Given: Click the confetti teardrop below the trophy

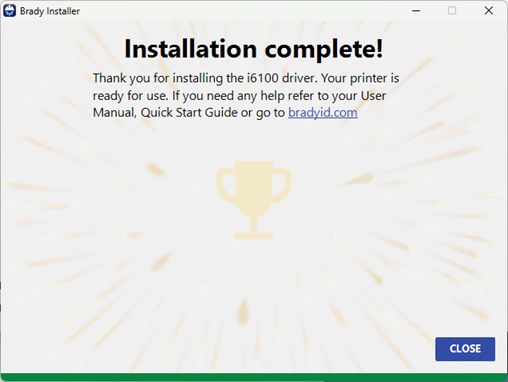Looking at the screenshot, I should 243,311.
